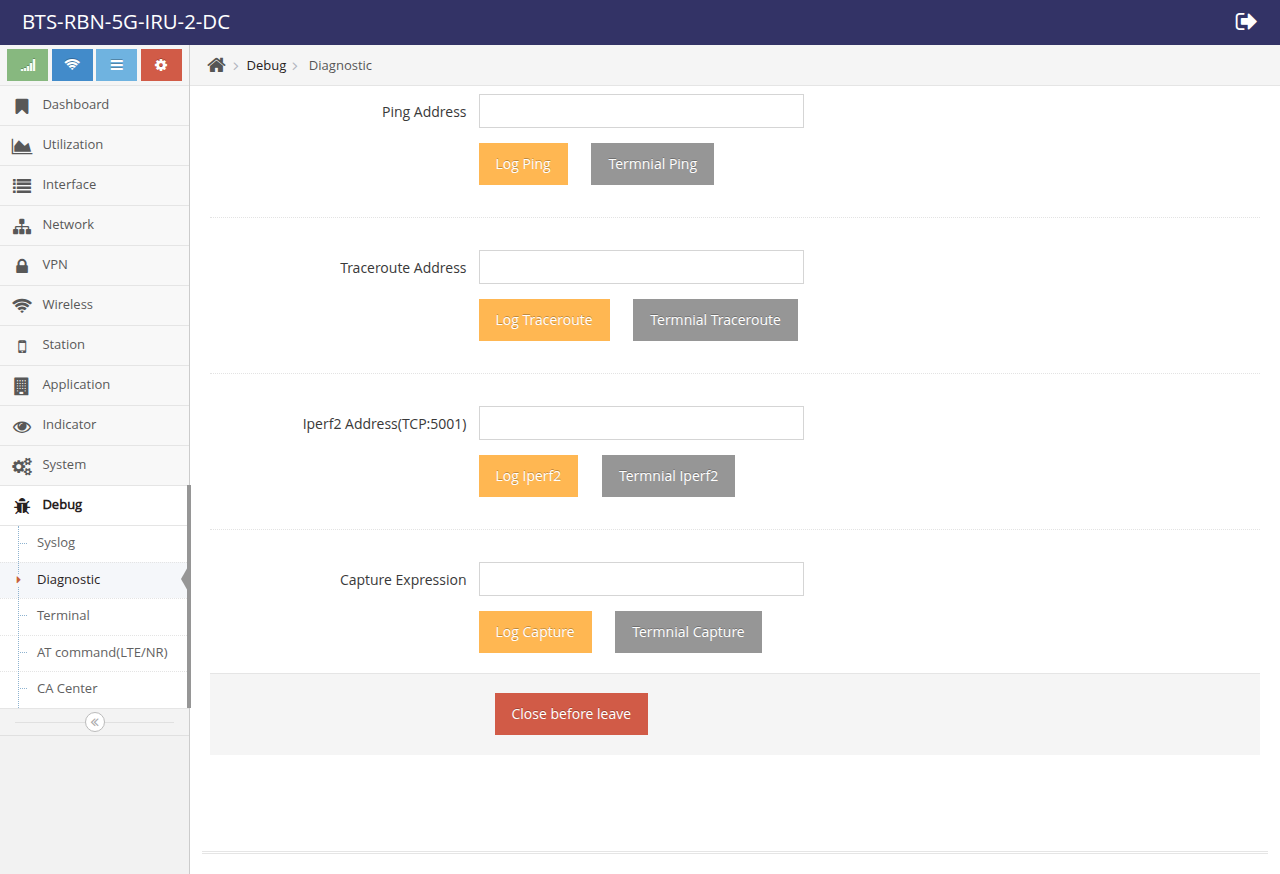Screen dimensions: 1280x874
Task: Focus the Capture Expression input field
Action: [641, 579]
